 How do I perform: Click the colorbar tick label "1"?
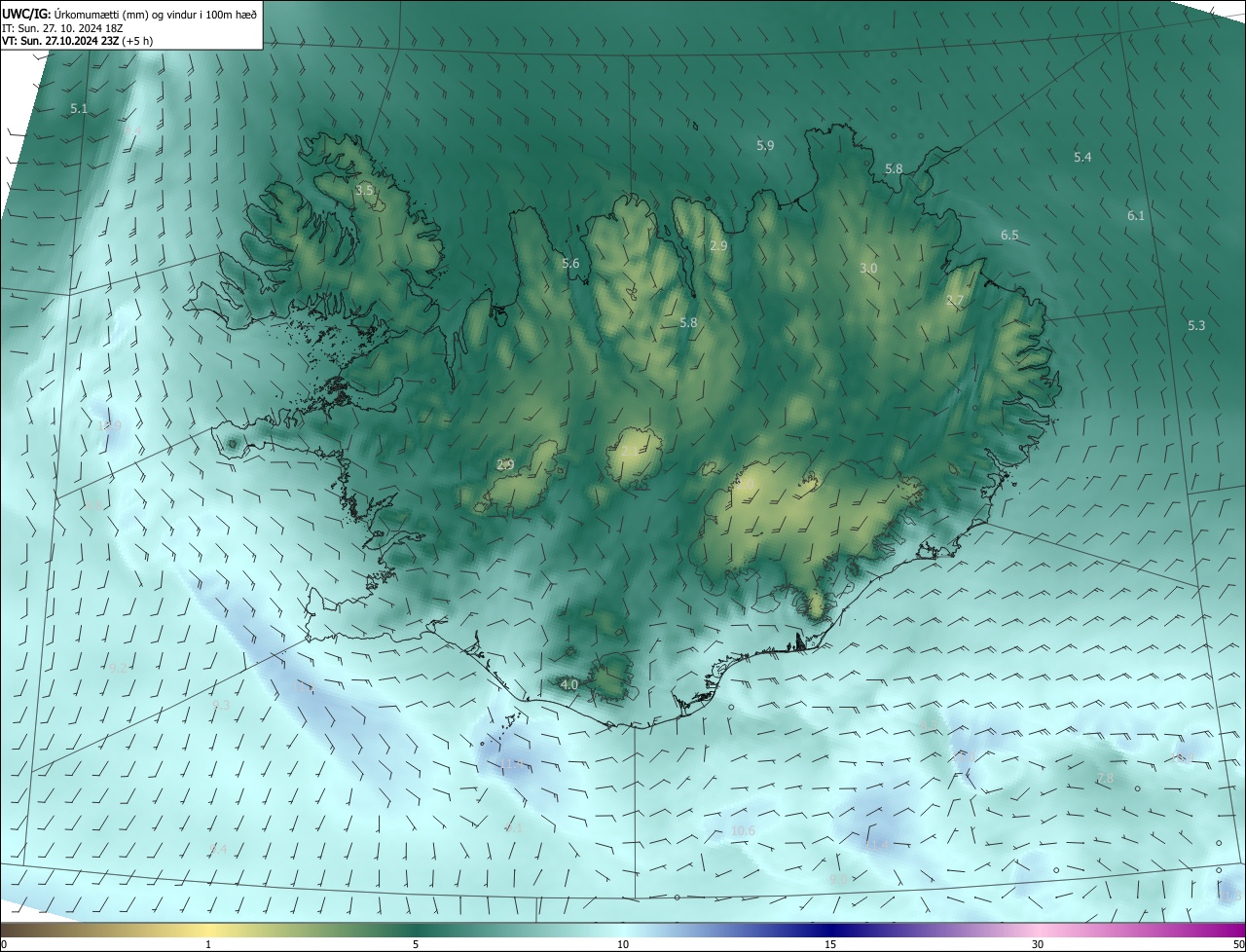(x=208, y=944)
